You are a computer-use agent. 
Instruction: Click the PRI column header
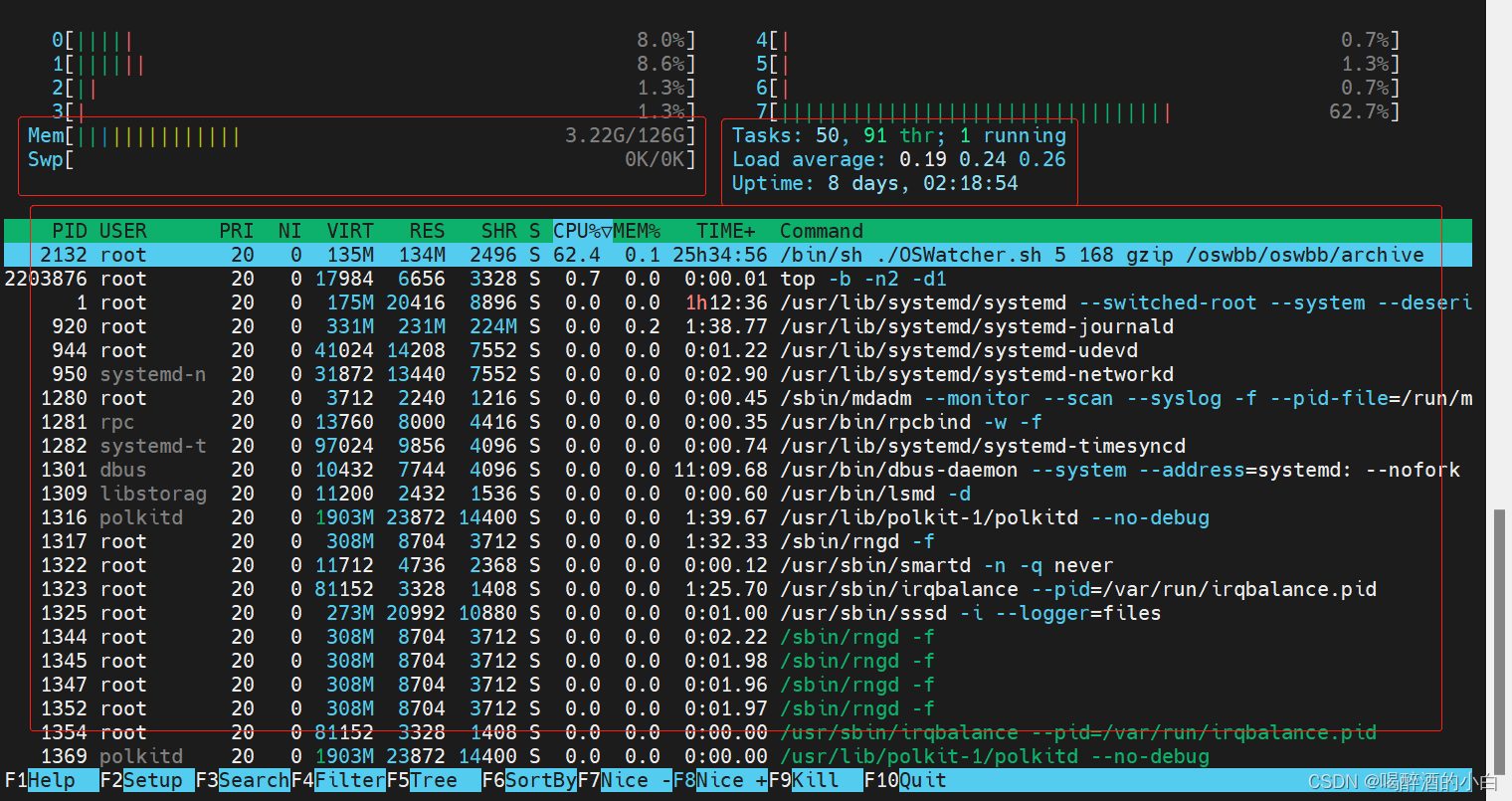(x=237, y=231)
